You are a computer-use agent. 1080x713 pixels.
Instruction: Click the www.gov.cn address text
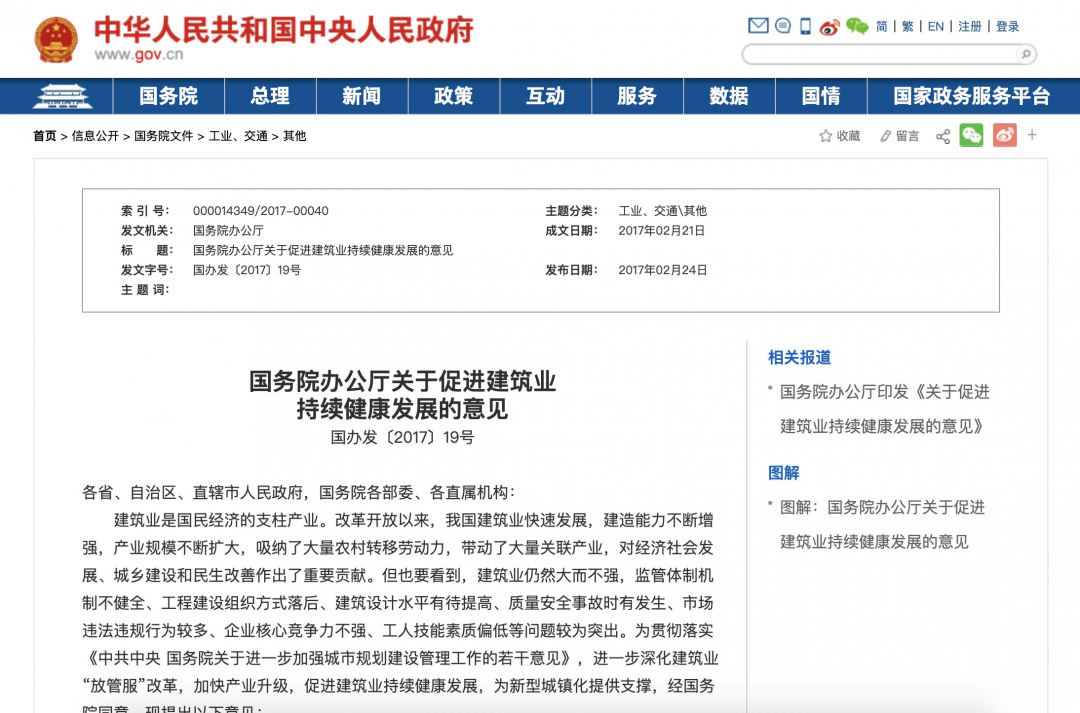coord(138,54)
